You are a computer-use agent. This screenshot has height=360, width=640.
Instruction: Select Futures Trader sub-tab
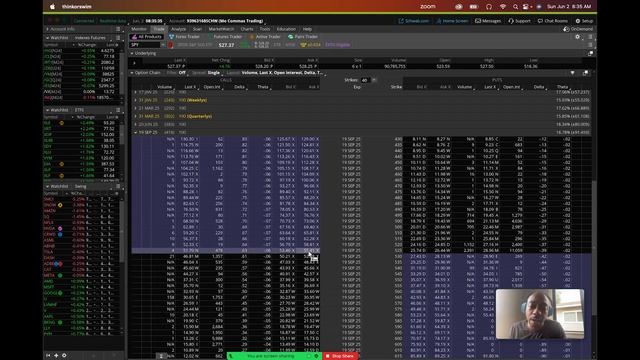coord(225,37)
